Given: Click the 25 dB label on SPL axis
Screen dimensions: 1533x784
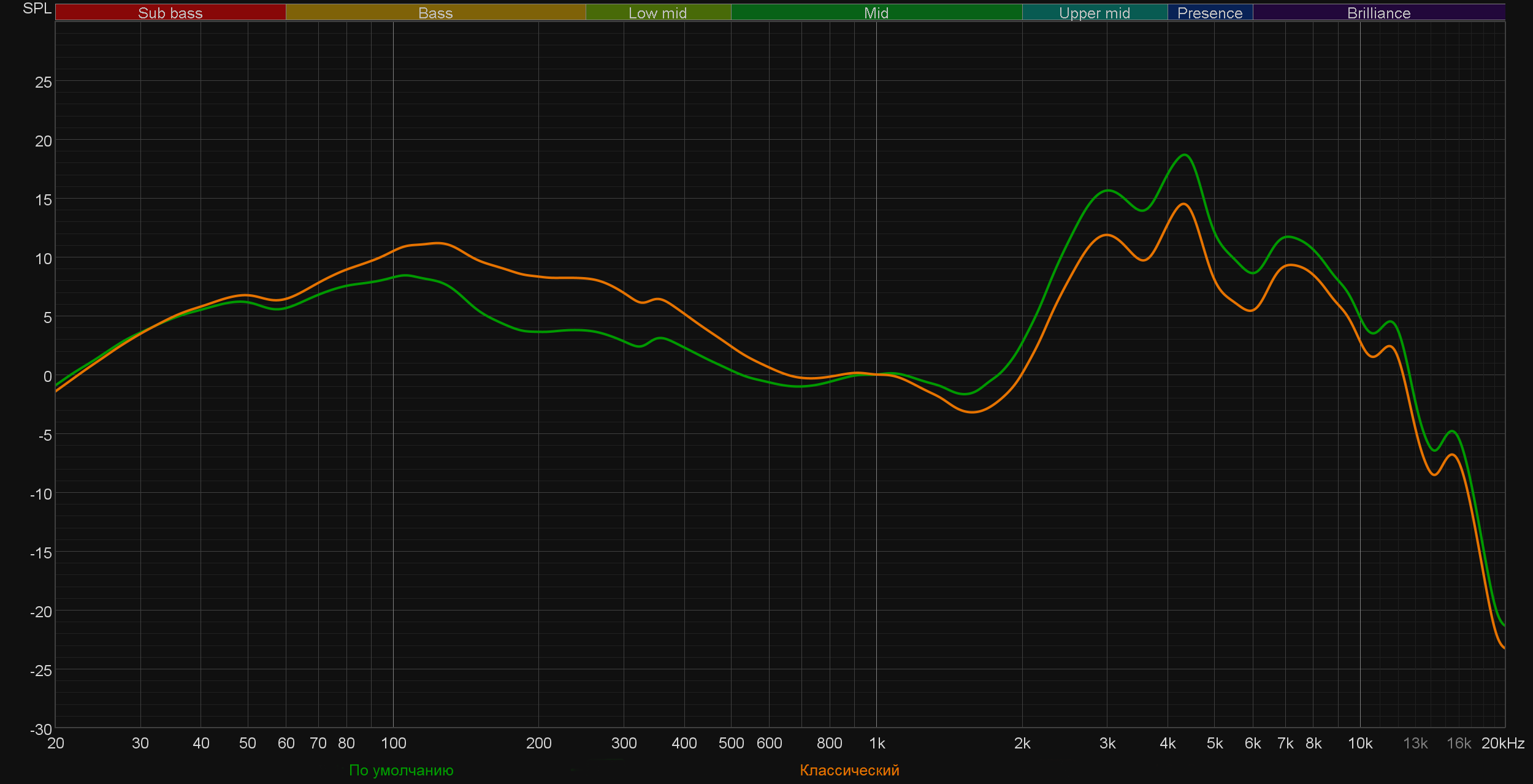Looking at the screenshot, I should pos(44,82).
